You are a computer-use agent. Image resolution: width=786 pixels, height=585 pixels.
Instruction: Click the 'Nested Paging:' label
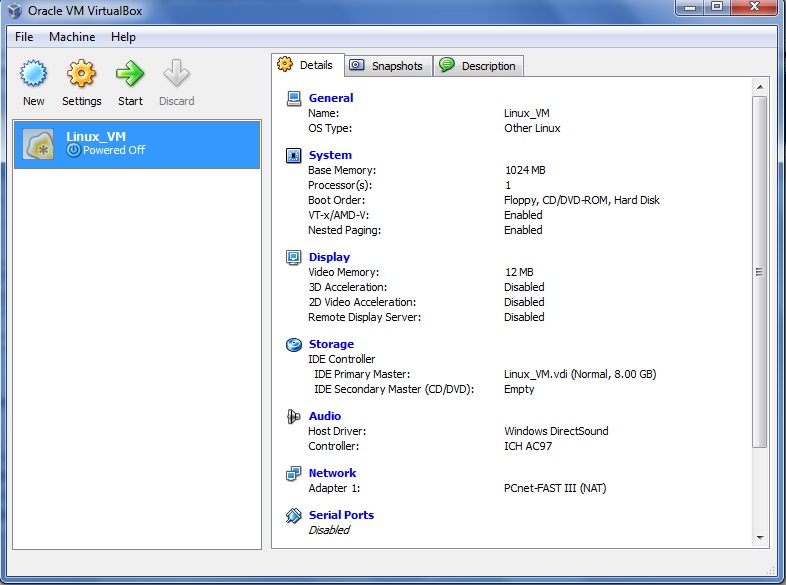pyautogui.click(x=344, y=230)
